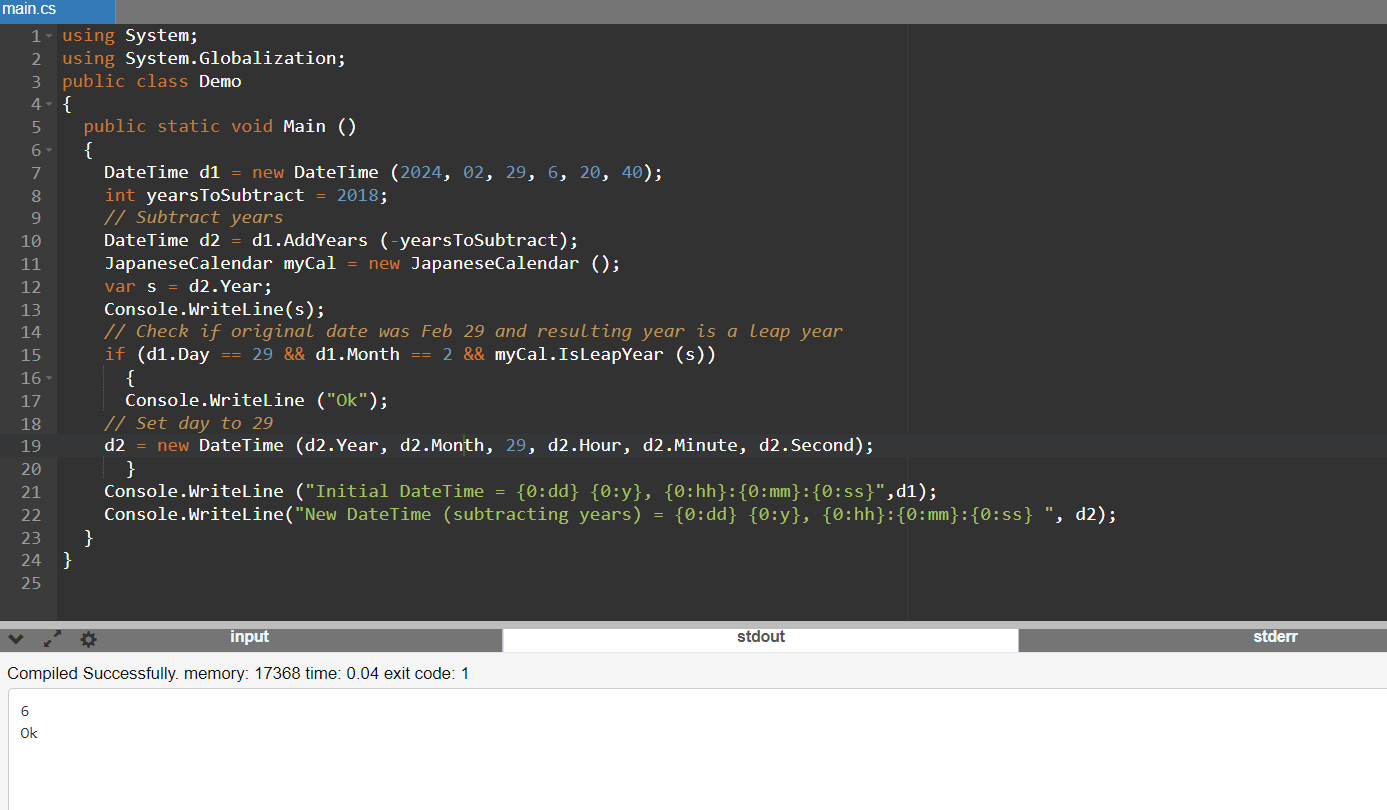Screen dimensions: 1387x810
Task: Switch to the main.cs file tab
Action: 57,10
